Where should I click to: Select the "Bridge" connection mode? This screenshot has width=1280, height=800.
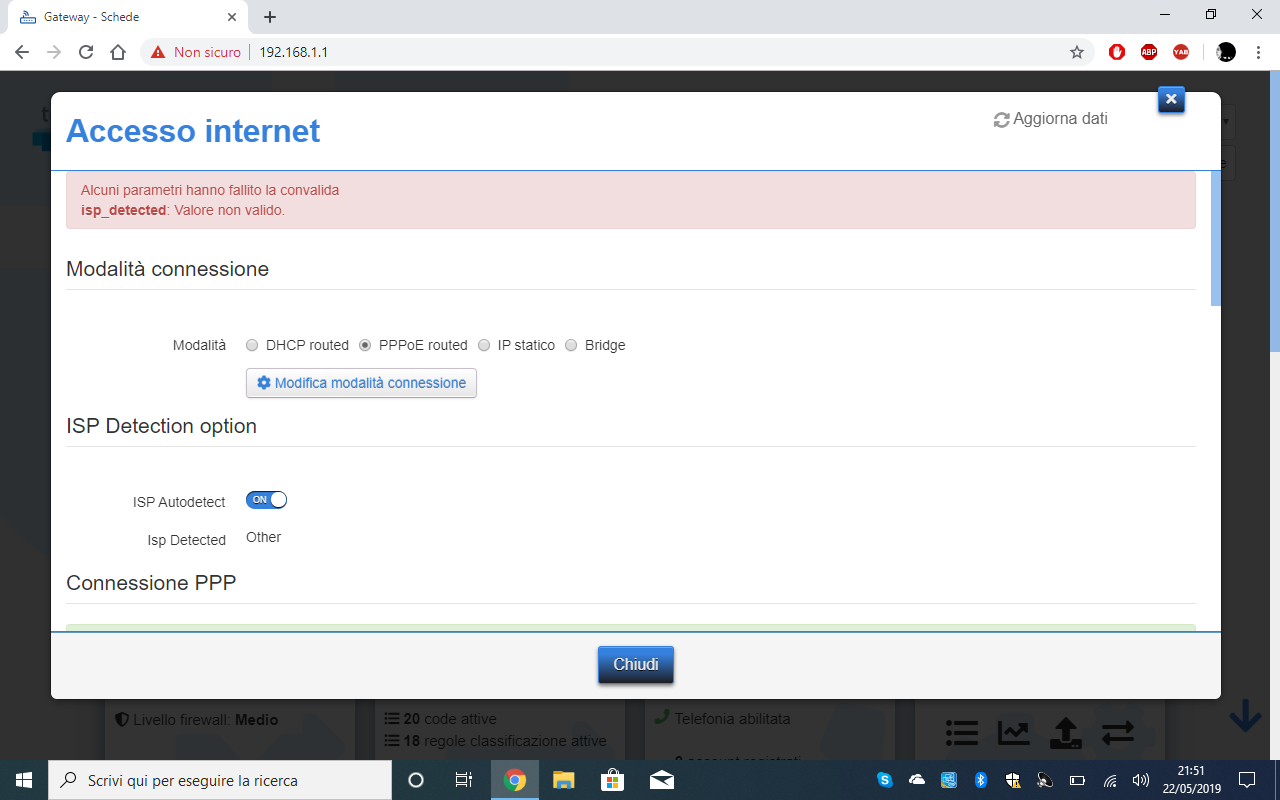point(570,345)
